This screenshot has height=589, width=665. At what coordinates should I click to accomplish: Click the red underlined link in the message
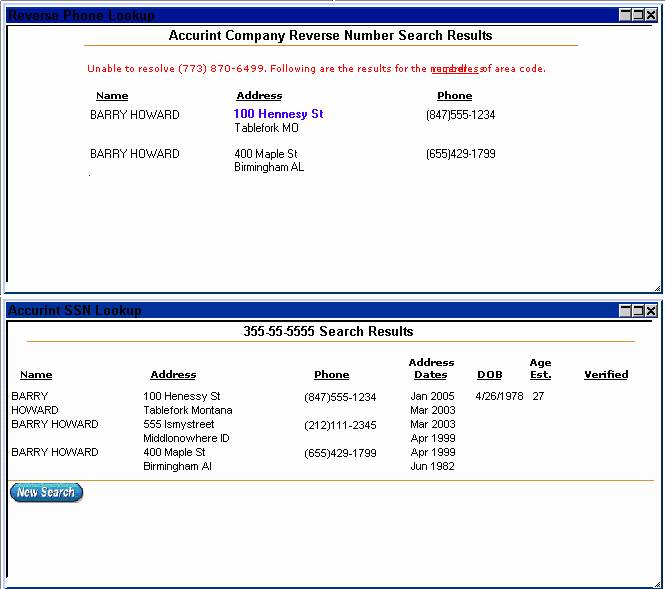455,69
